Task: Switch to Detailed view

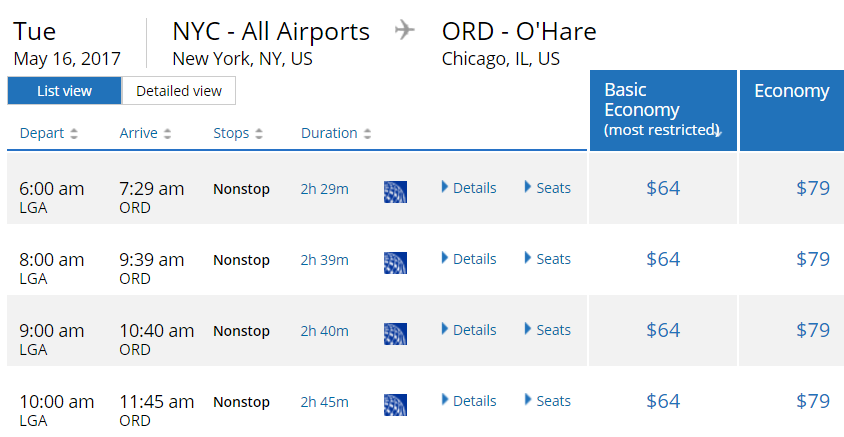Action: pyautogui.click(x=179, y=90)
